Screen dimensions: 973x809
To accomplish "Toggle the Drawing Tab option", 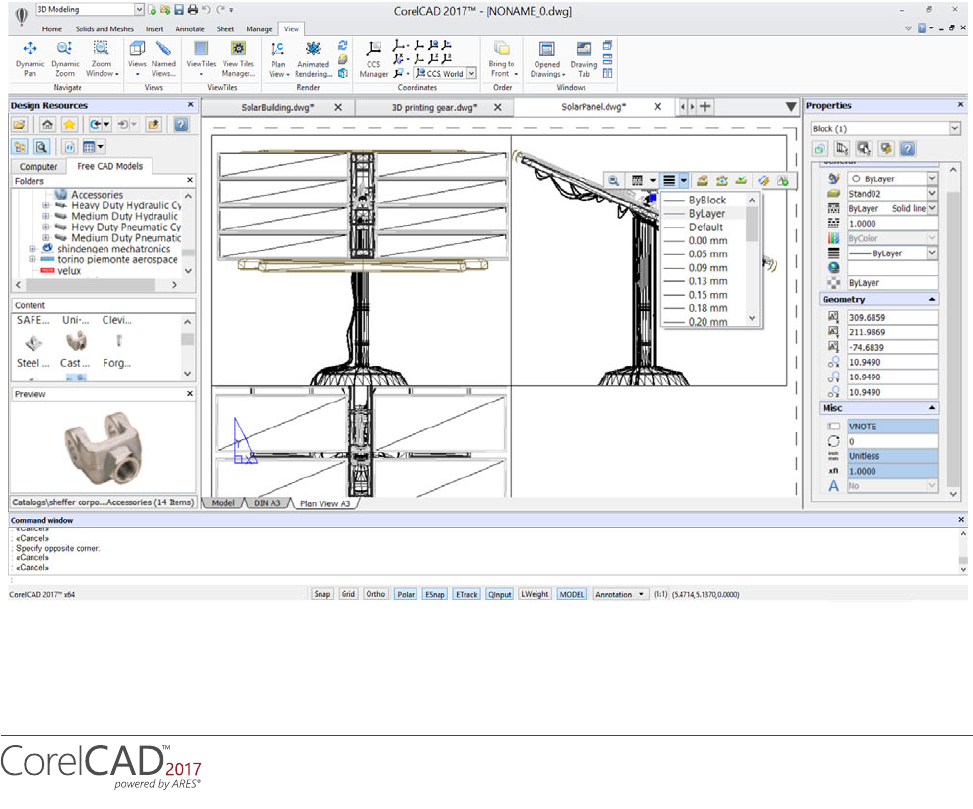I will (583, 59).
